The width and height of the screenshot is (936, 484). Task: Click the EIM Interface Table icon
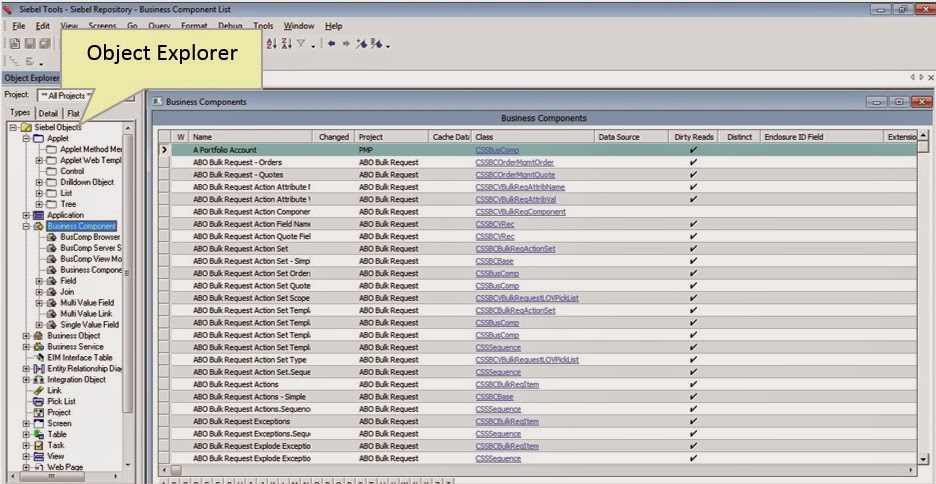(x=38, y=357)
